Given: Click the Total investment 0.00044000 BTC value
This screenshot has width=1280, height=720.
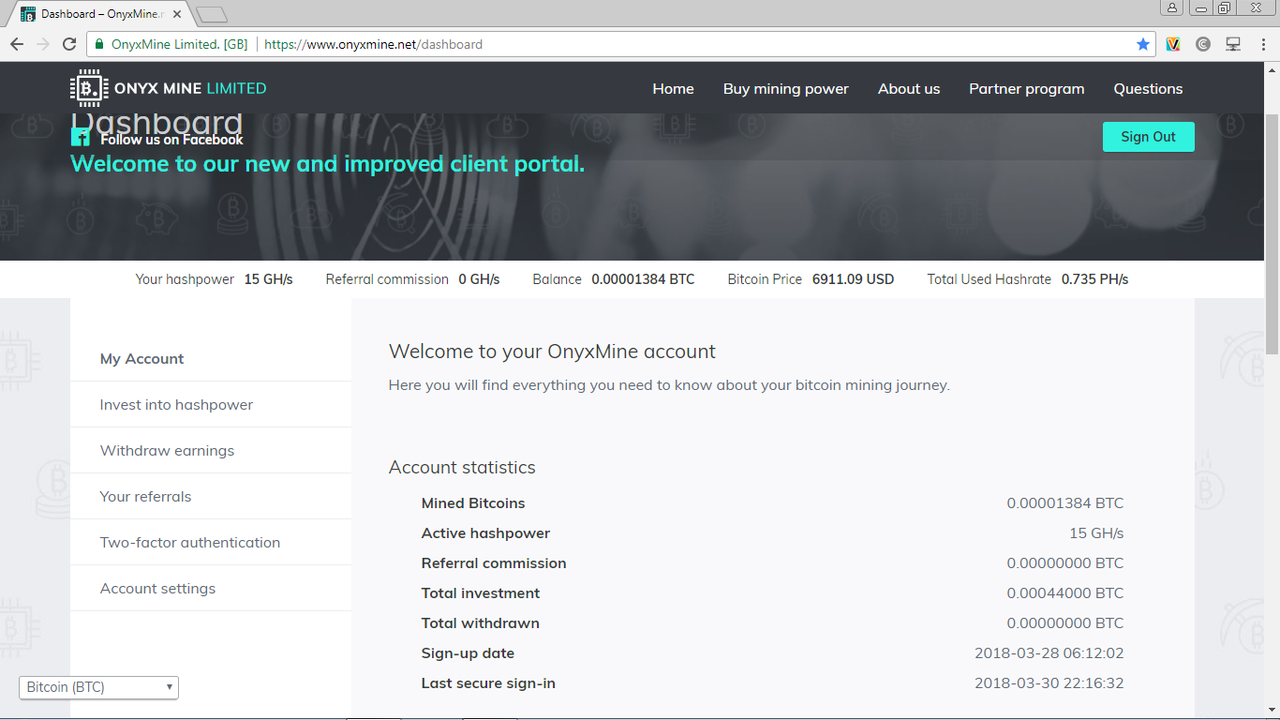Looking at the screenshot, I should coord(1065,593).
